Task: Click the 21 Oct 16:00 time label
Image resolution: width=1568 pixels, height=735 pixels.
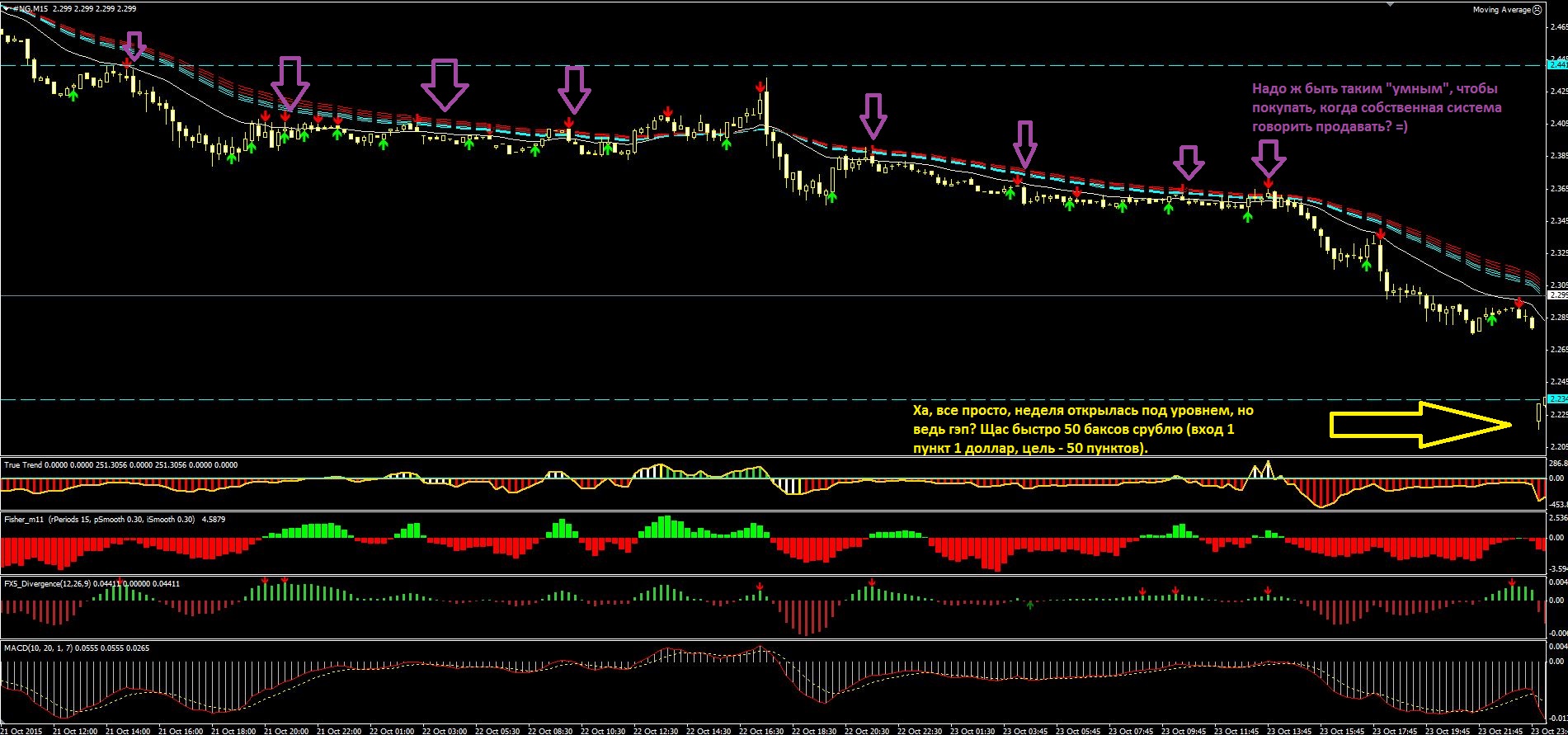Action: (181, 731)
